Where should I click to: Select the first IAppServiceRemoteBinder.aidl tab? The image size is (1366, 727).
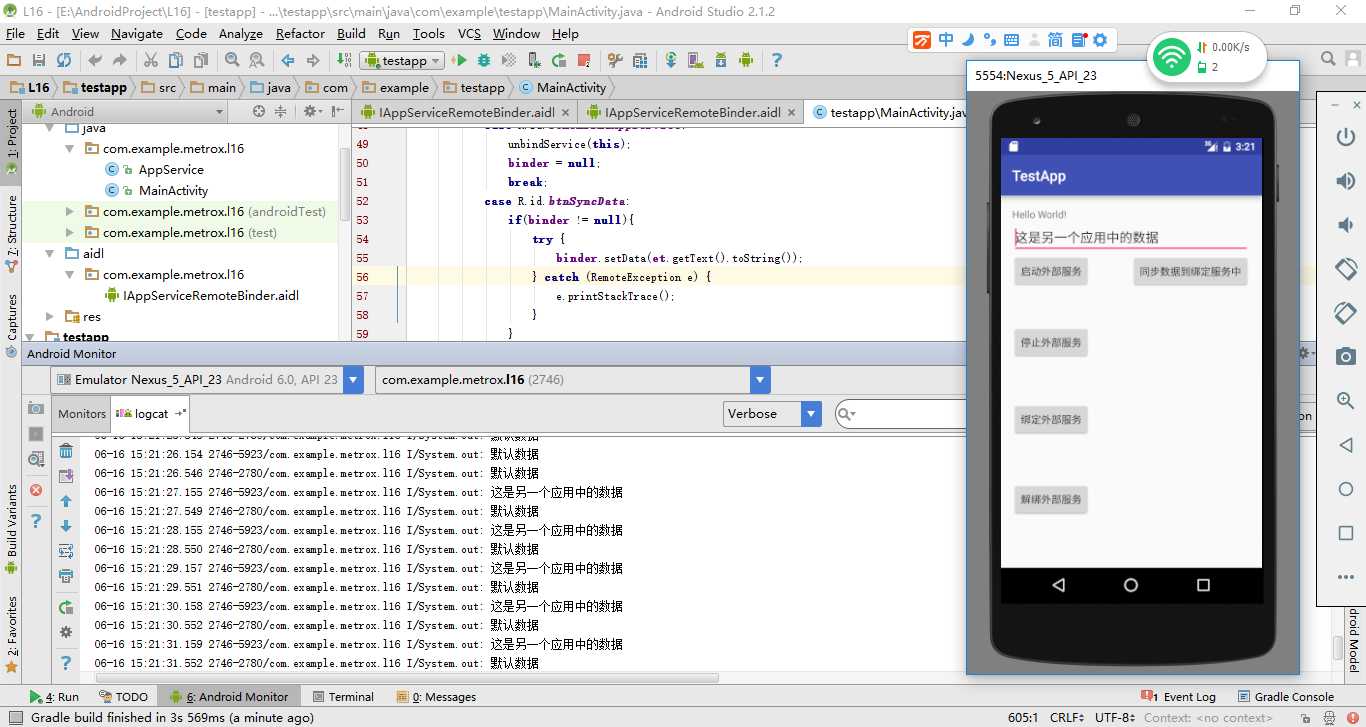[464, 113]
